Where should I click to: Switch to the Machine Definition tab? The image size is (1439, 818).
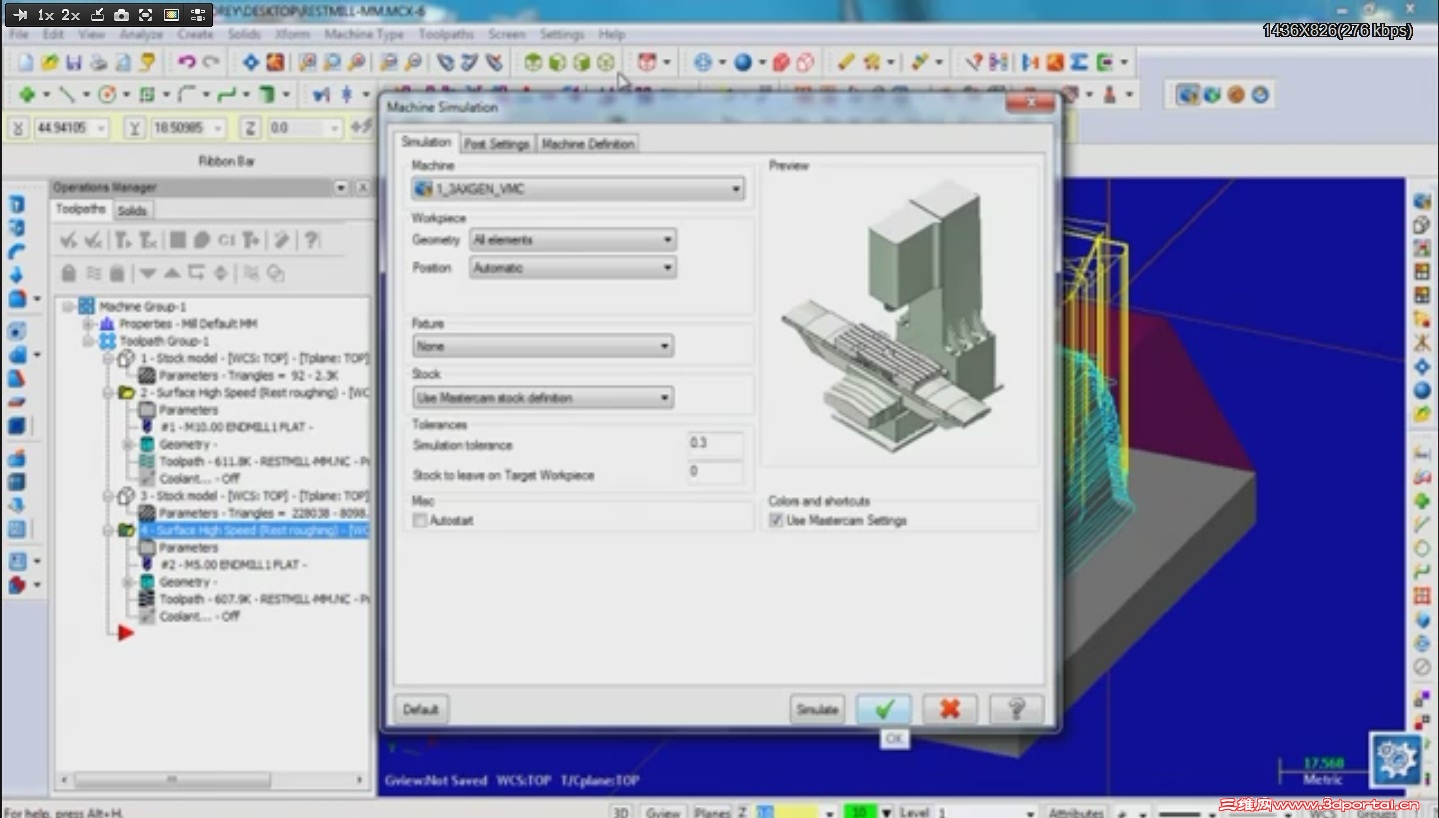coord(588,144)
